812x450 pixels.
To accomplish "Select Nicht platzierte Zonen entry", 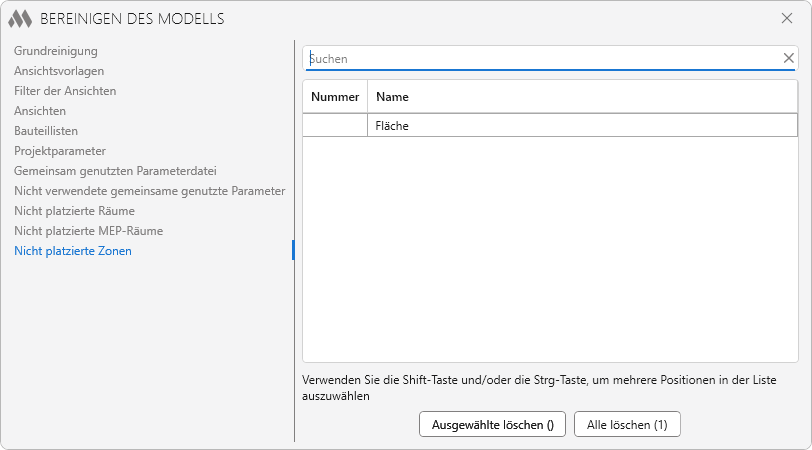I will [x=73, y=251].
